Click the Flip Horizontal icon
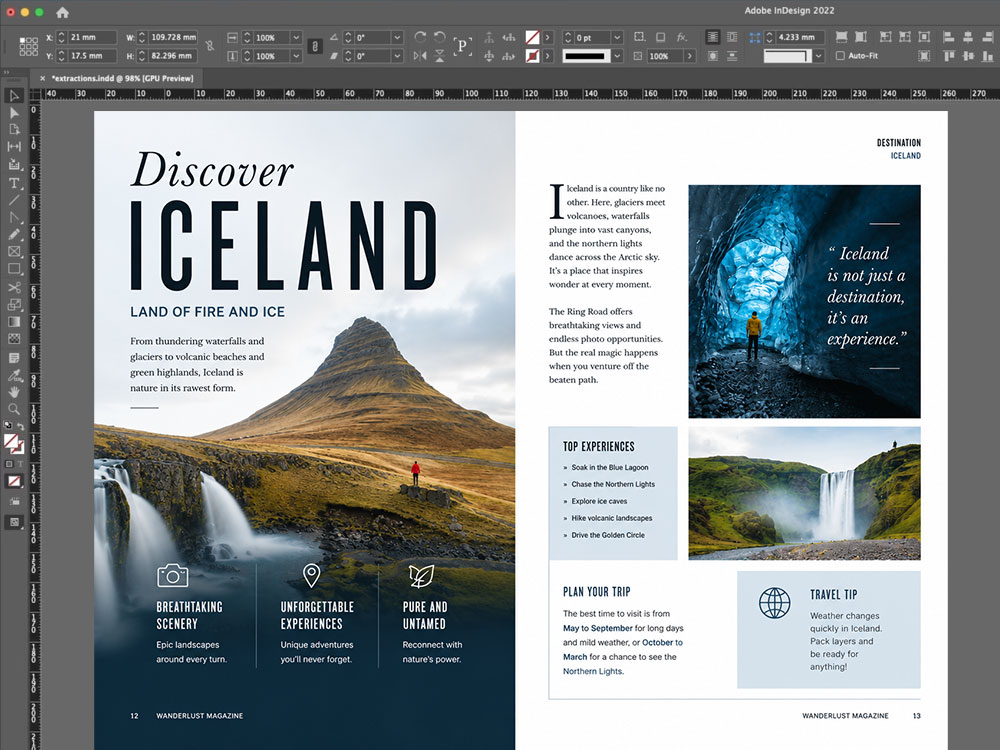The height and width of the screenshot is (750, 1000). coord(420,56)
